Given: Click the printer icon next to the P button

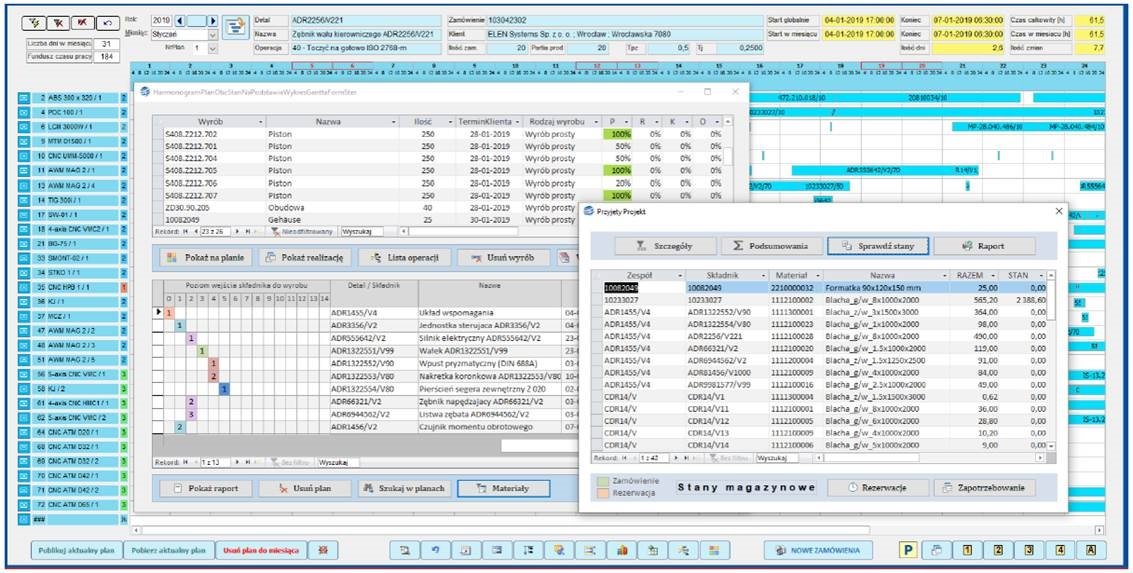Looking at the screenshot, I should [934, 550].
